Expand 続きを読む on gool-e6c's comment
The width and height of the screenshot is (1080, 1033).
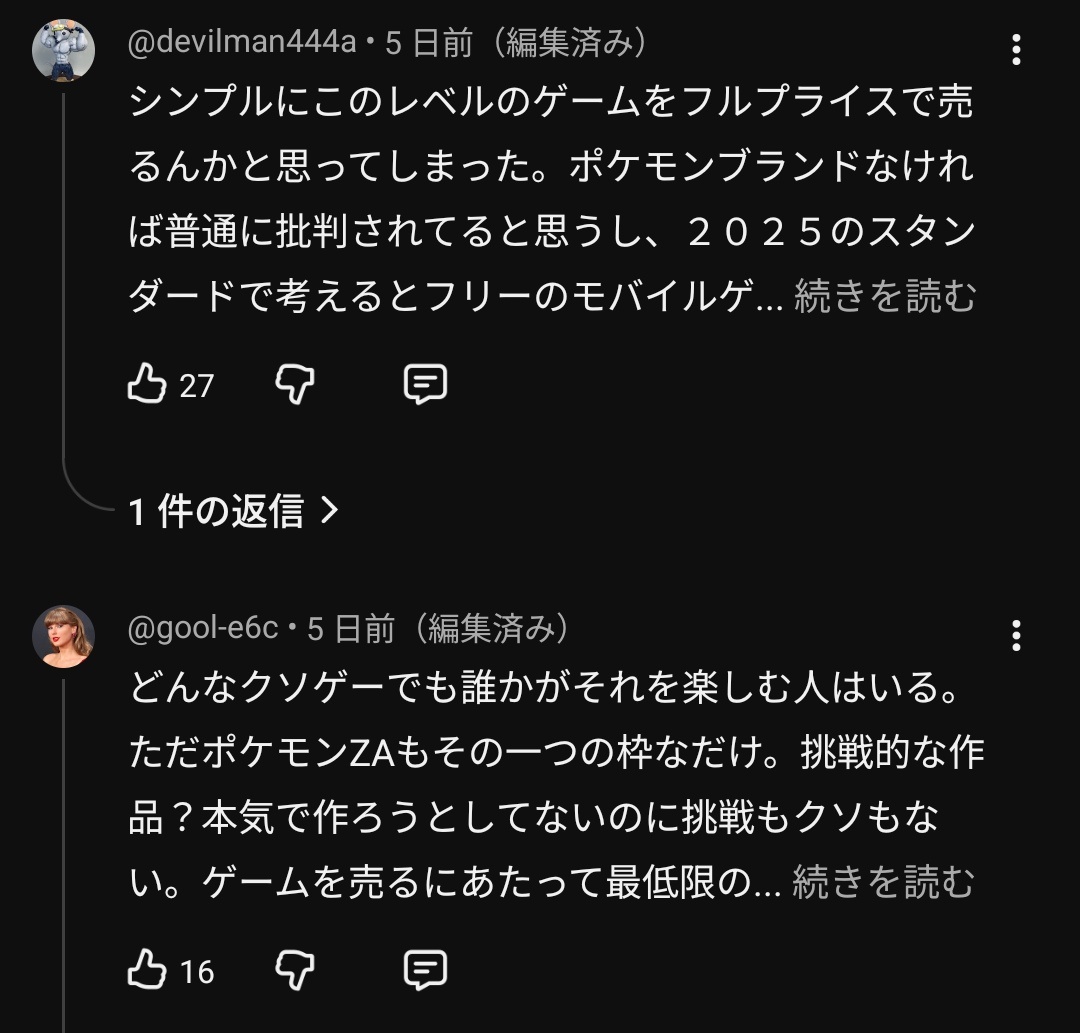(884, 883)
